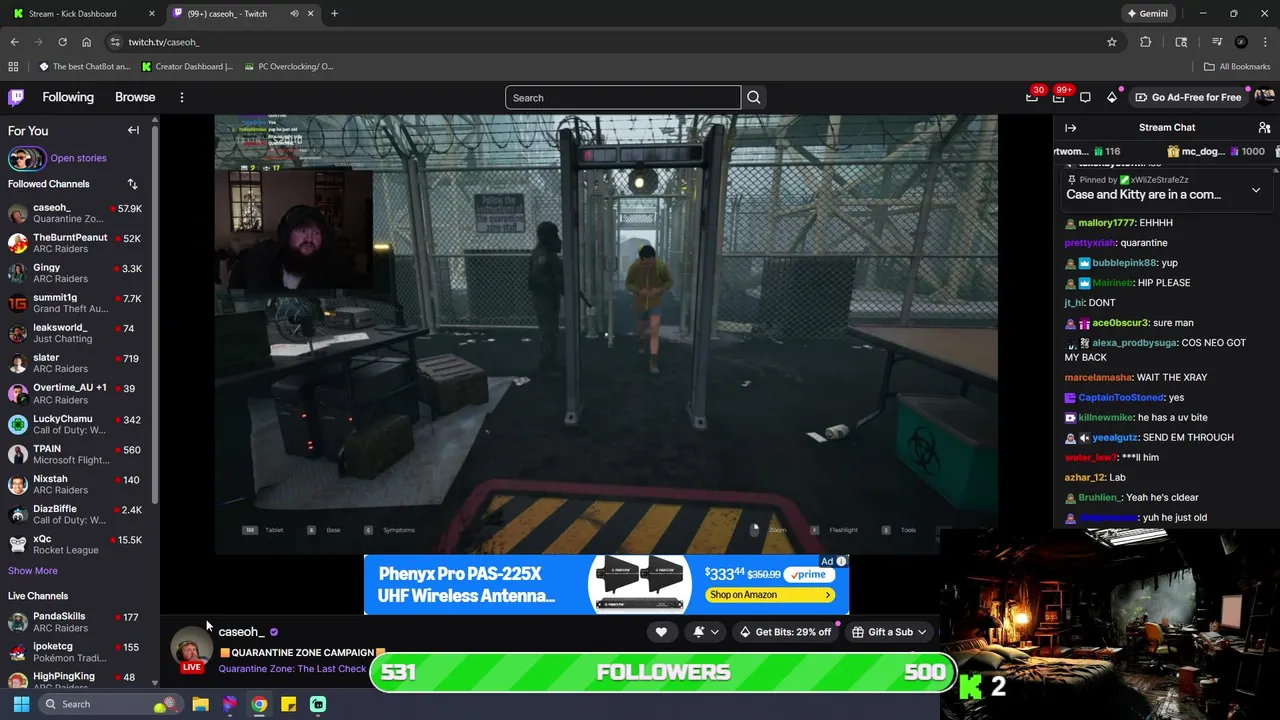This screenshot has width=1280, height=720.
Task: Open the user profile avatar menu
Action: click(x=1264, y=97)
